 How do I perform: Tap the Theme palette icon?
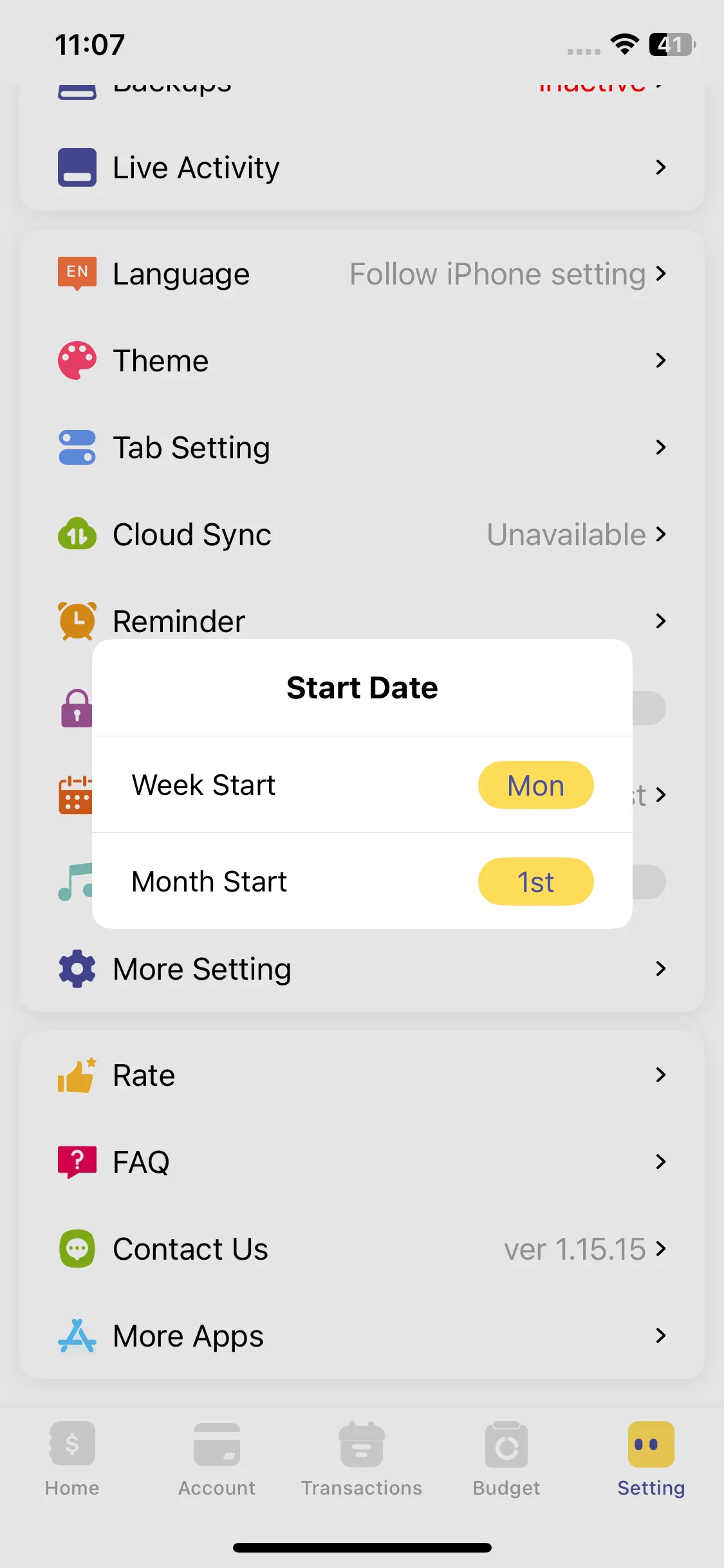tap(77, 360)
